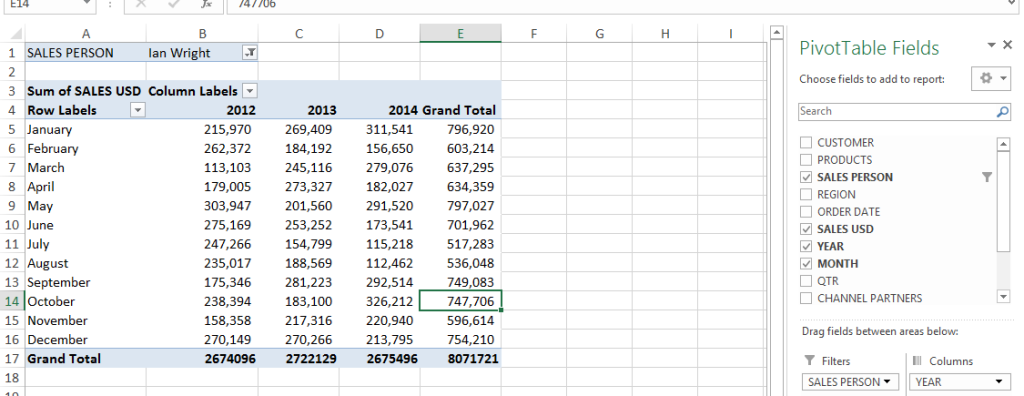The height and width of the screenshot is (396, 1024).
Task: Check the PRODUCTS field checkbox
Action: pyautogui.click(x=806, y=160)
